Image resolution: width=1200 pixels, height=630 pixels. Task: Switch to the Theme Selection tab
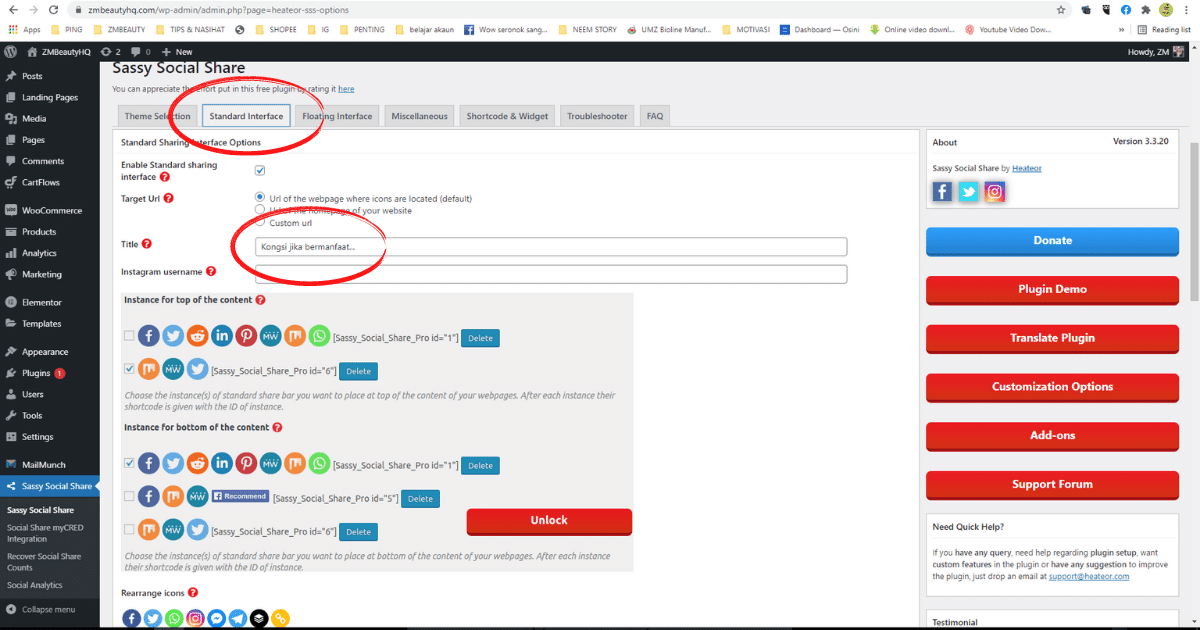pyautogui.click(x=157, y=116)
